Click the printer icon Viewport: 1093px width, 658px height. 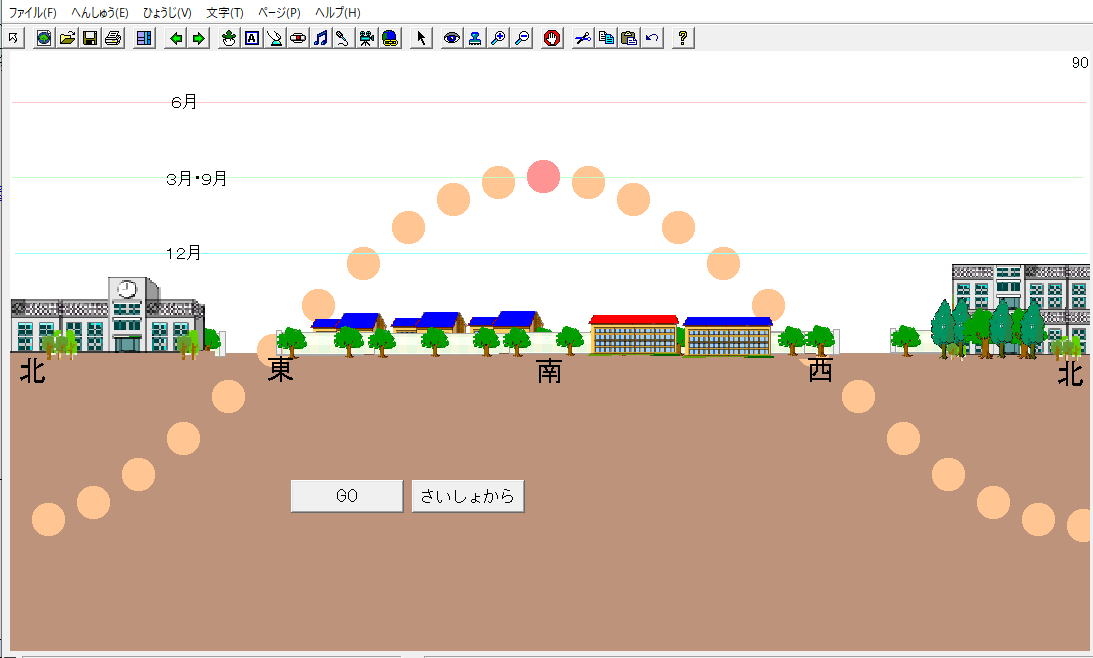(113, 38)
